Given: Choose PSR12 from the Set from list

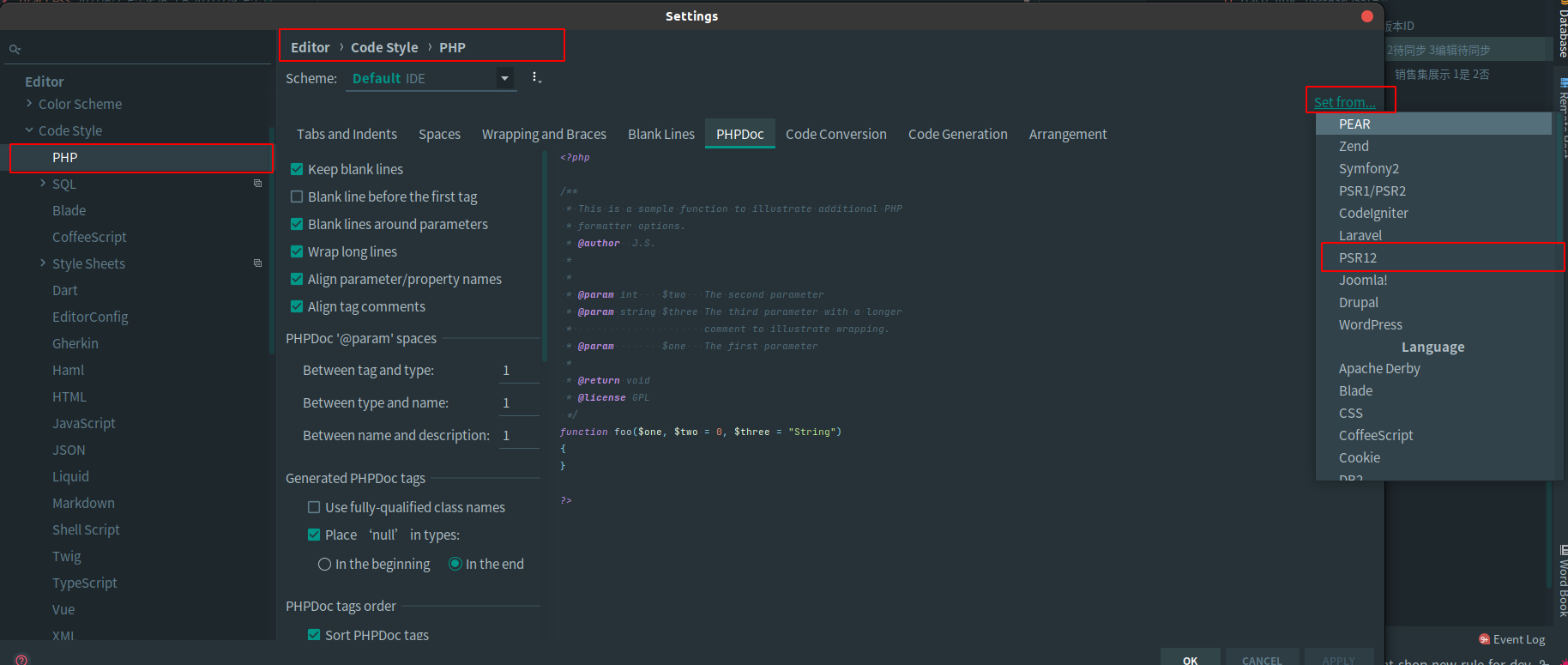Looking at the screenshot, I should [x=1358, y=257].
